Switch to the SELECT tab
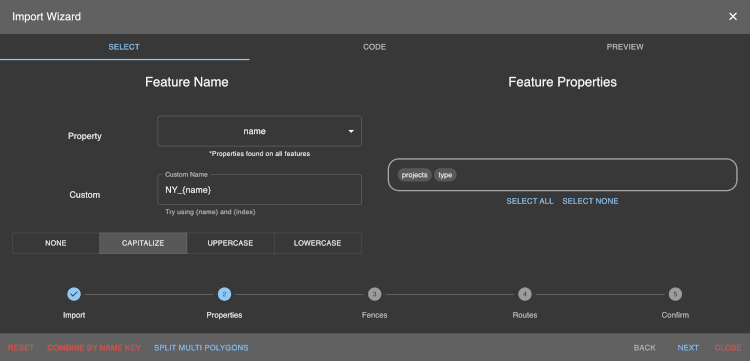The width and height of the screenshot is (750, 361). (x=124, y=47)
